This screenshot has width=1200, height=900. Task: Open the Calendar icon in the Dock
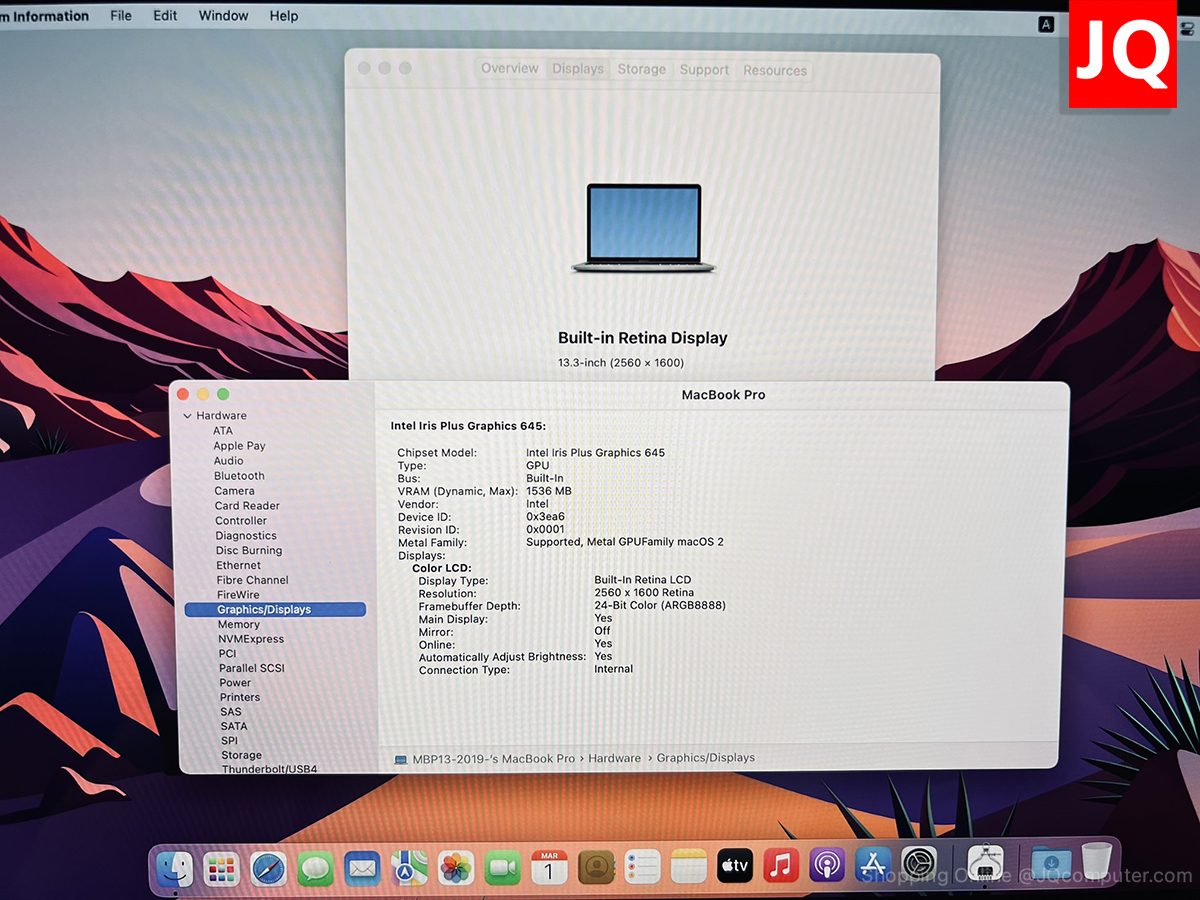pos(549,868)
